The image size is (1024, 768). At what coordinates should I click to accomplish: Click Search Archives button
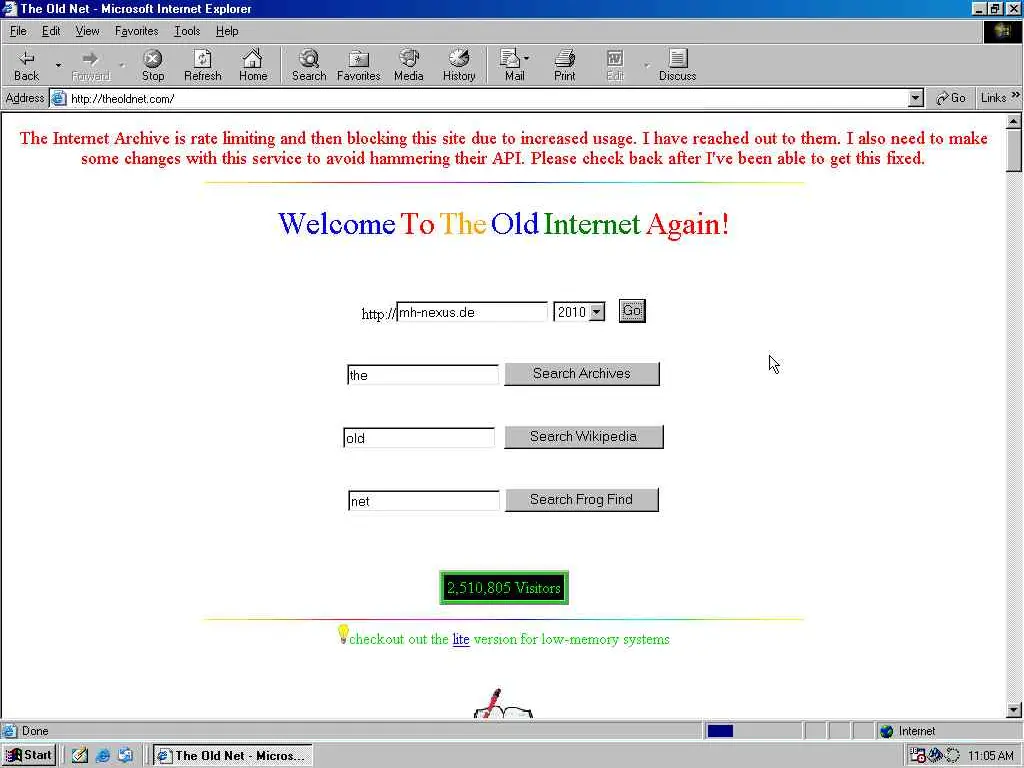click(x=581, y=374)
